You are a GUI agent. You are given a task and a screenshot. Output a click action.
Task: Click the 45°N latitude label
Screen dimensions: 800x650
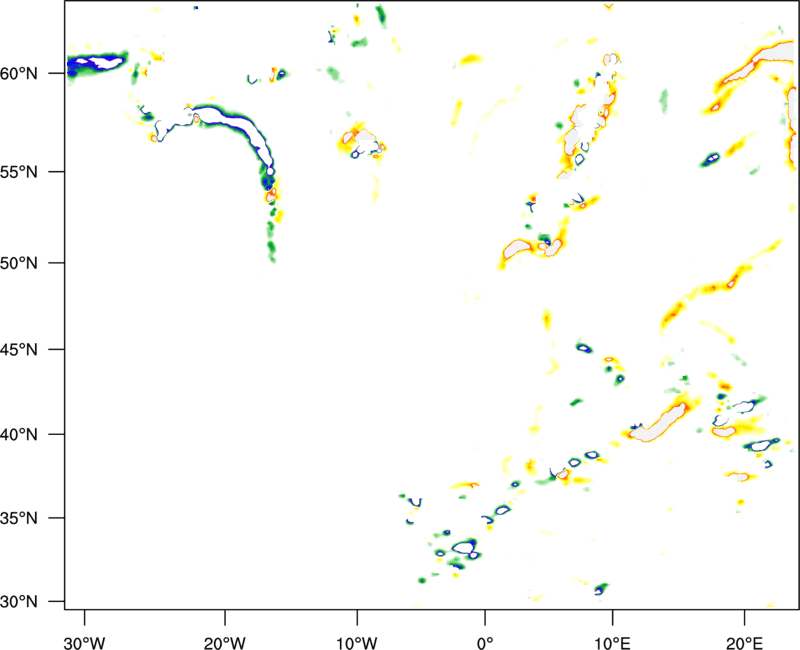click(19, 349)
